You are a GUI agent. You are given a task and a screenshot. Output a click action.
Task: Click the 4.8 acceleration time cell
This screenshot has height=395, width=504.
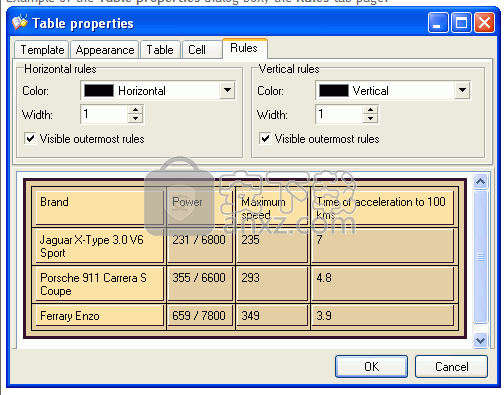pyautogui.click(x=383, y=284)
